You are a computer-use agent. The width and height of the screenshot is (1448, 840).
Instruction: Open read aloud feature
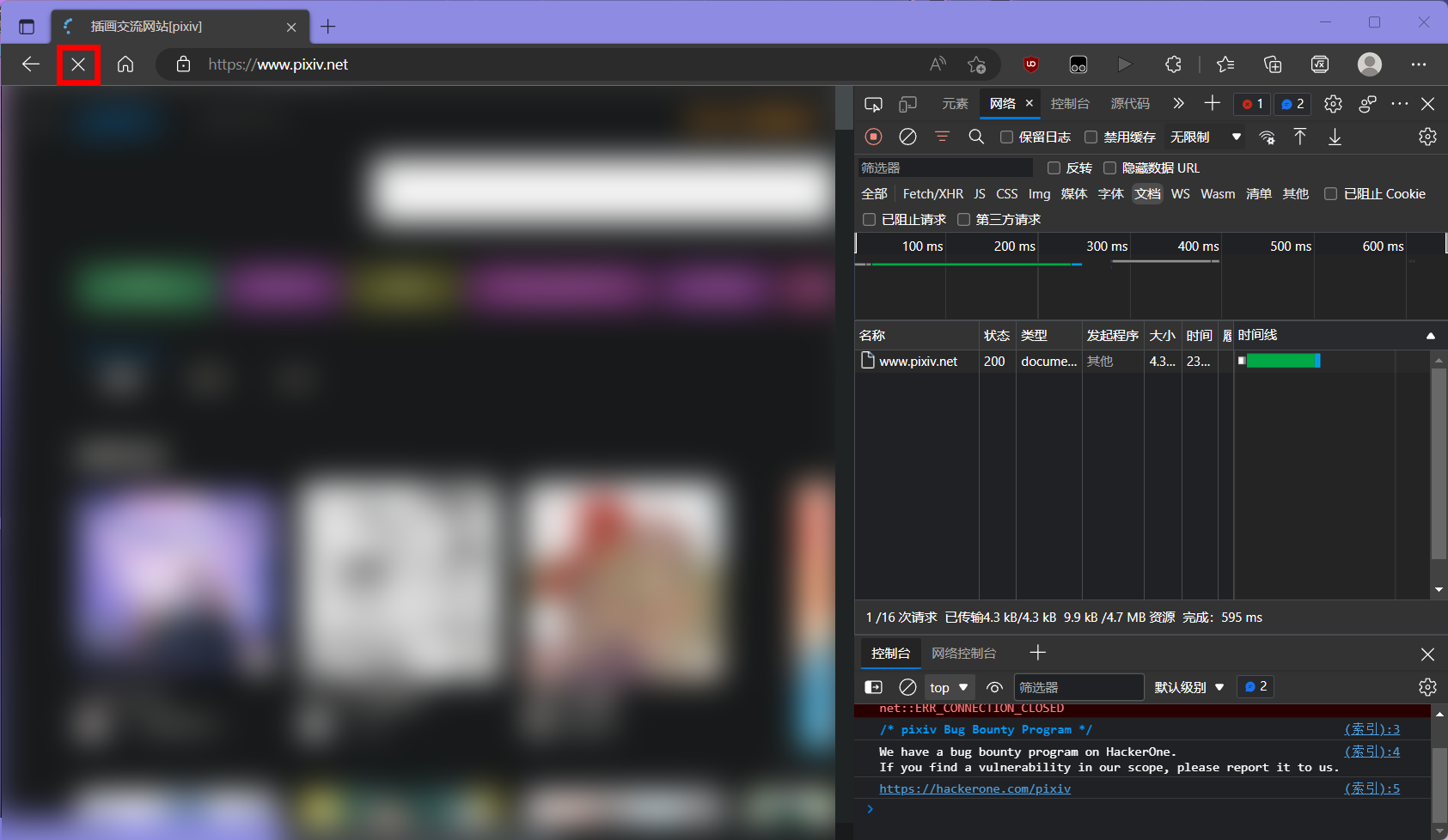click(x=938, y=64)
